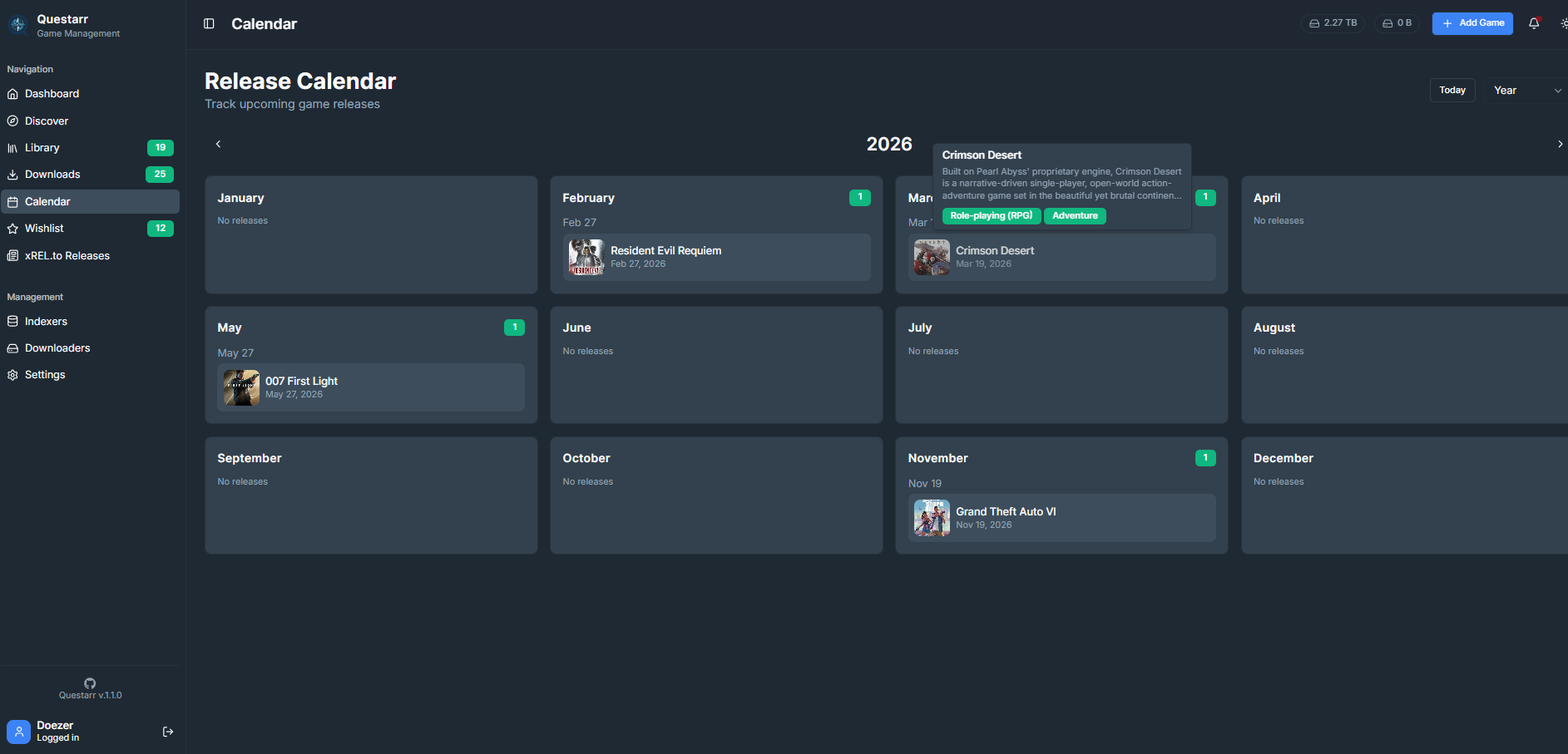Click the Role-playing (RPG) genre tag
Screen dimensions: 1568x754
point(991,216)
